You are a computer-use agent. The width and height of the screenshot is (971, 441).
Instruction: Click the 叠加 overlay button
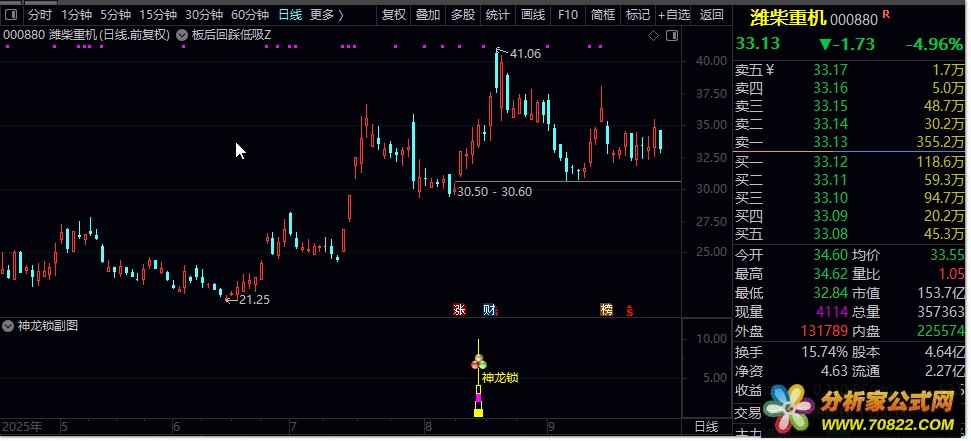coord(428,15)
